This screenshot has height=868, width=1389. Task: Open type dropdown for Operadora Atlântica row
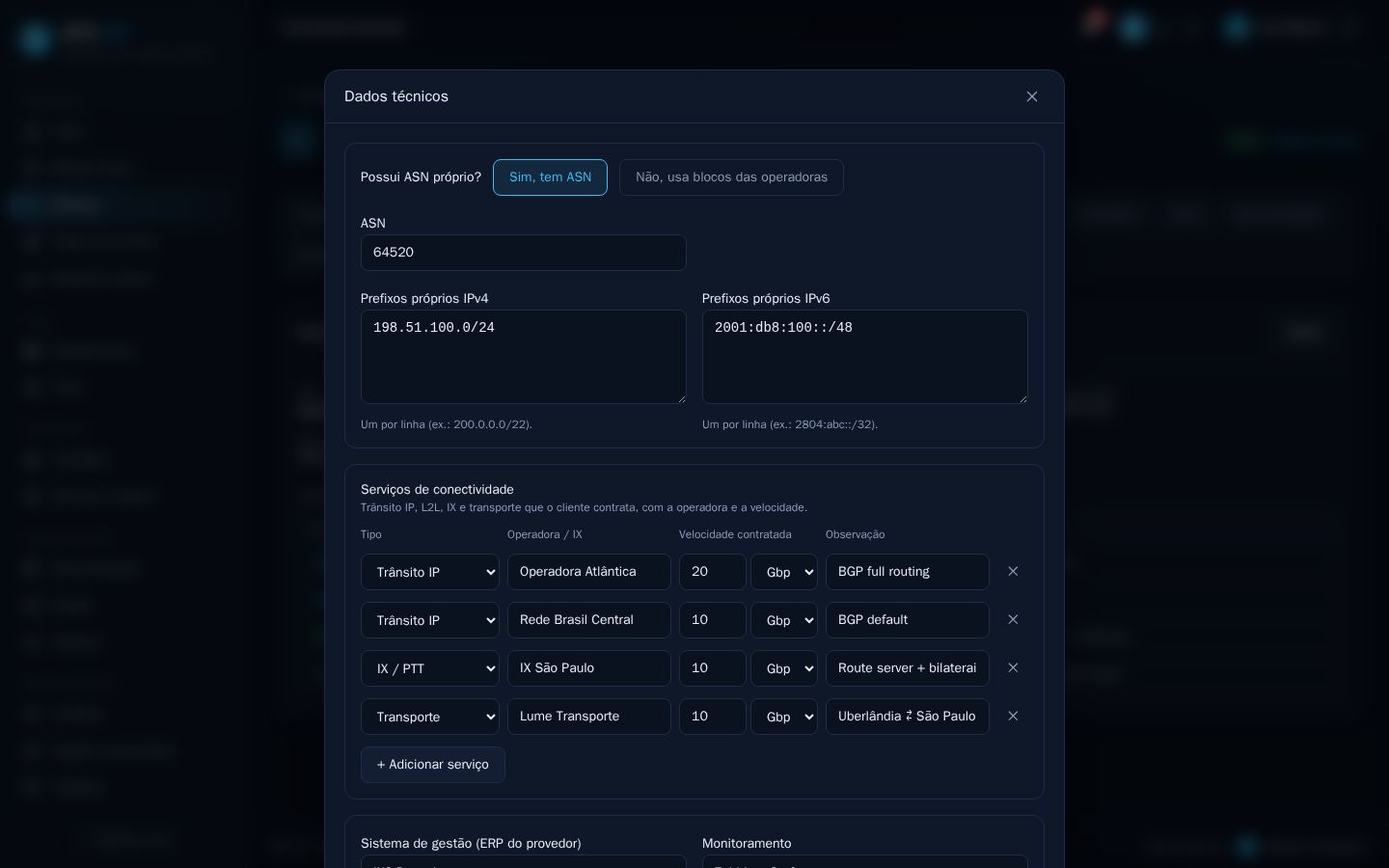pos(430,572)
